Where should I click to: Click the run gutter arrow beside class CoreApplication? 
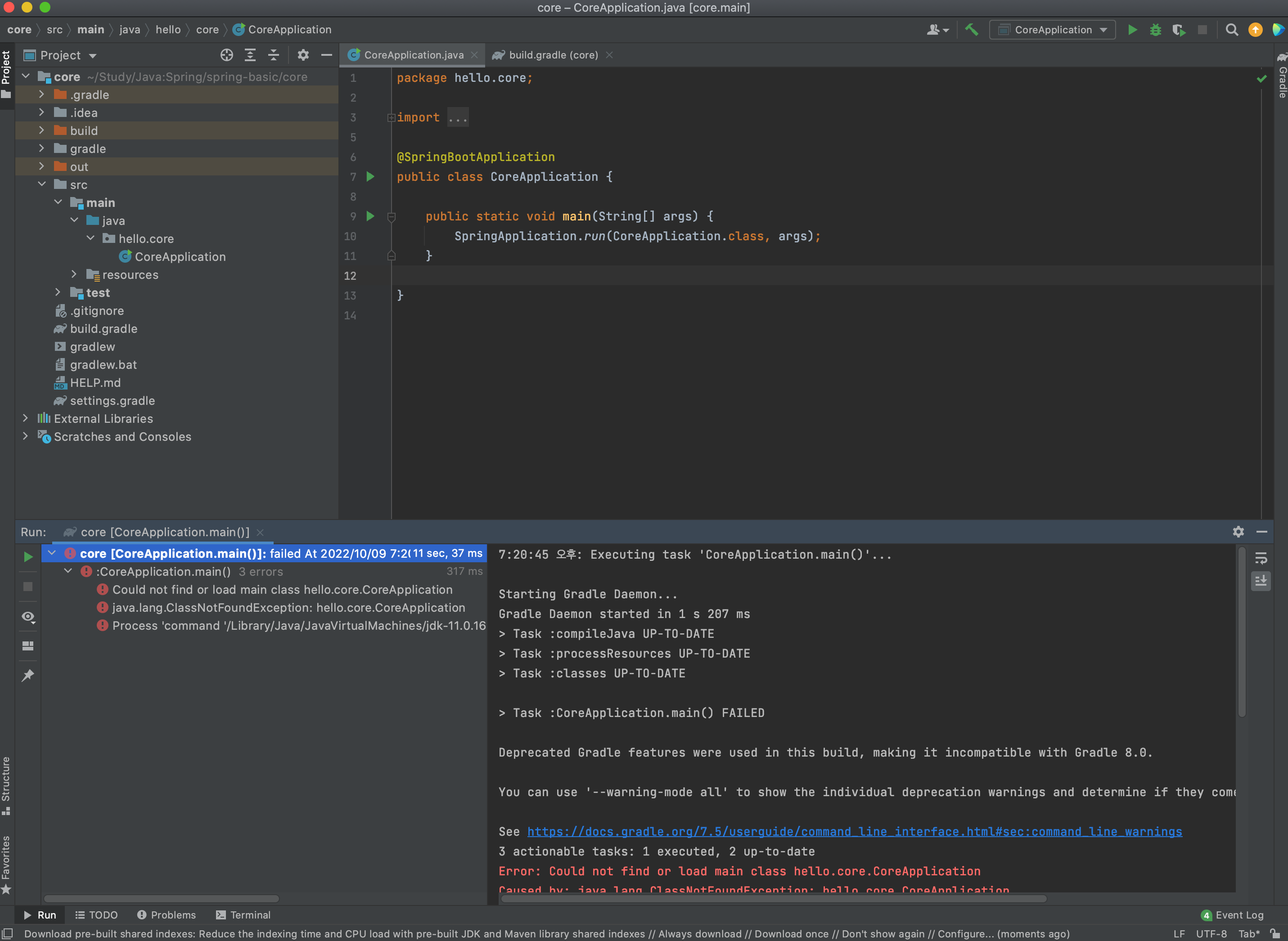370,177
